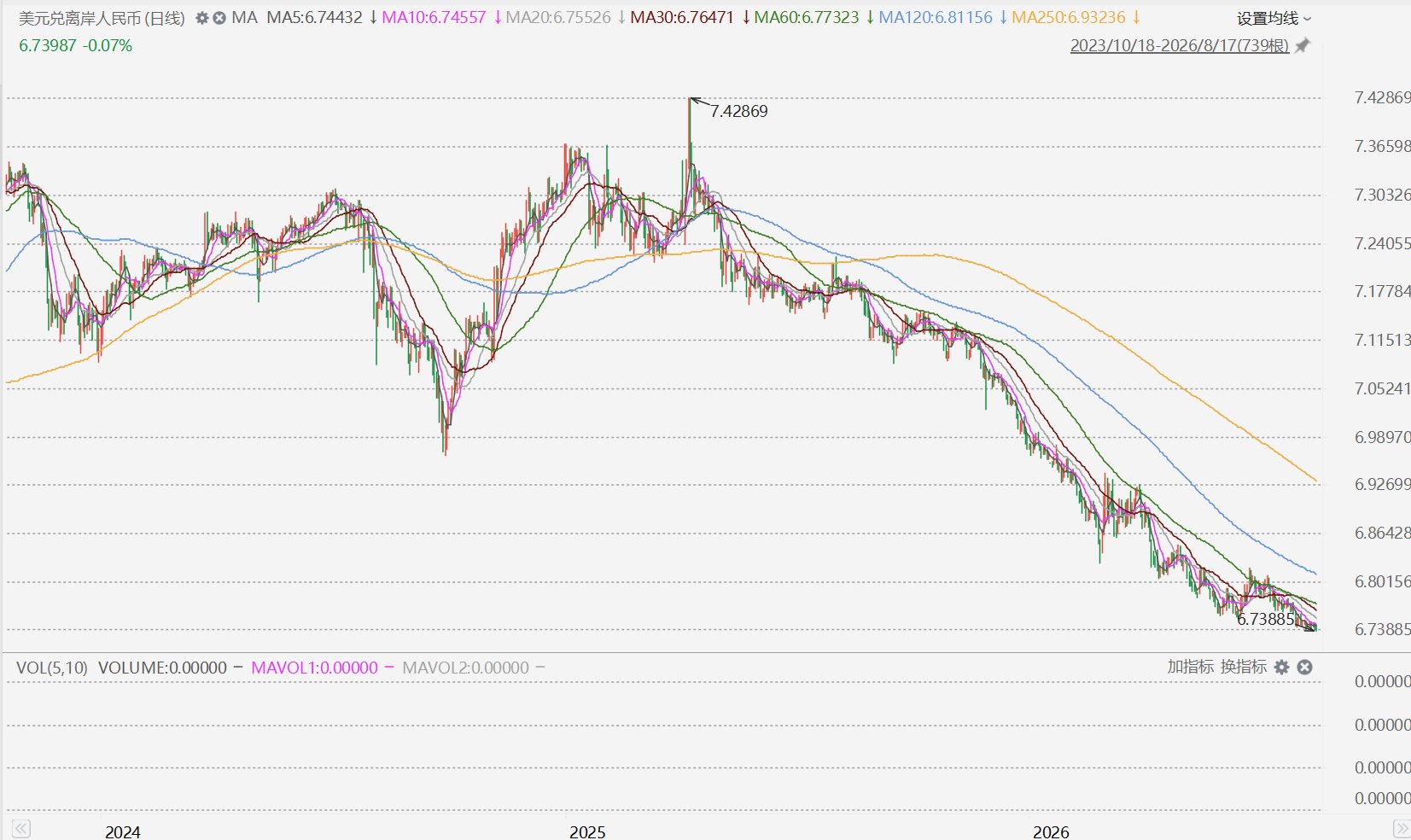This screenshot has width=1411, height=840.
Task: Select the MA5:6.74432 legend value
Action: click(314, 18)
